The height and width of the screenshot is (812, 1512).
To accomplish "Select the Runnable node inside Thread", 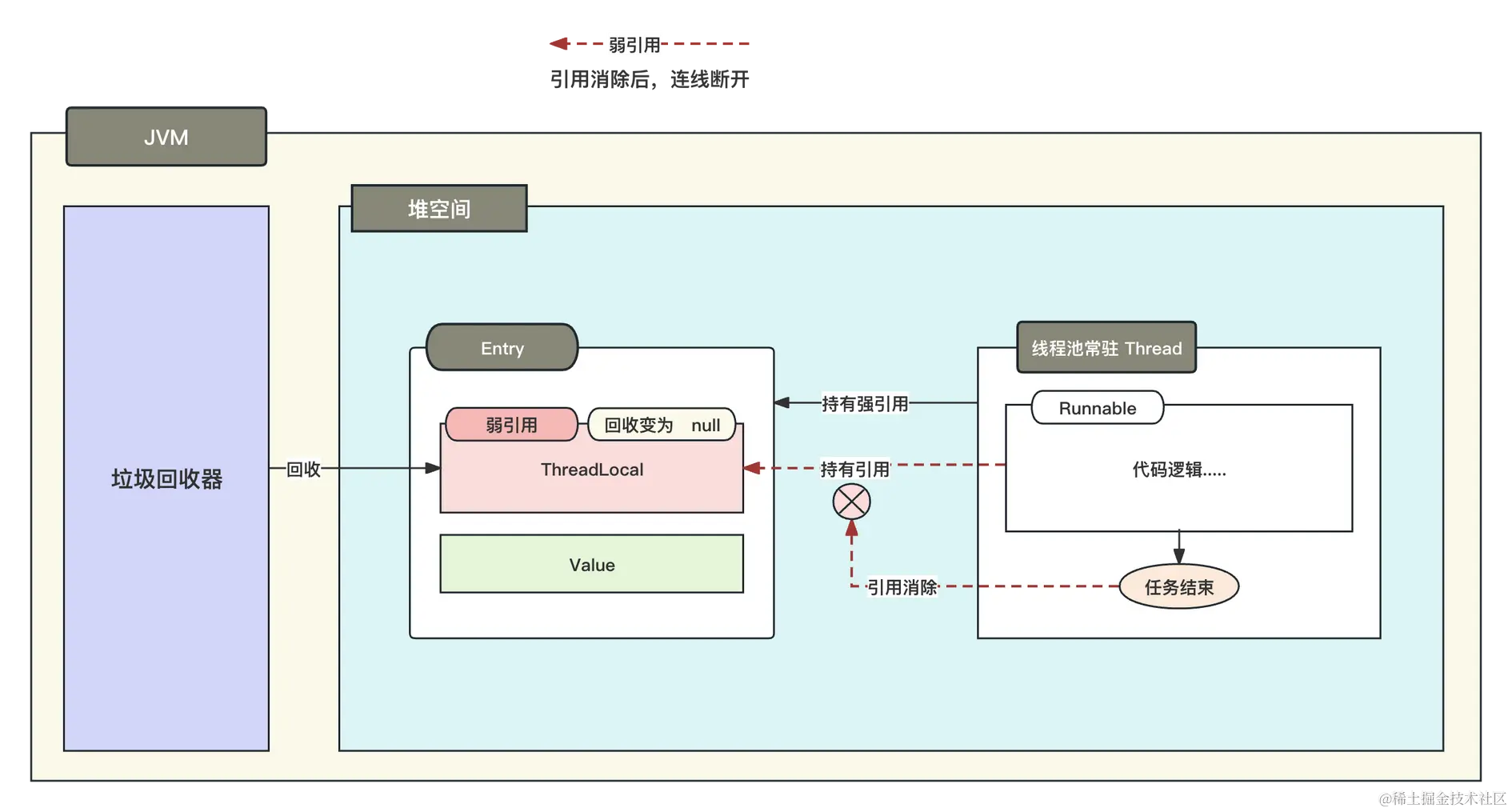I will (x=1097, y=408).
